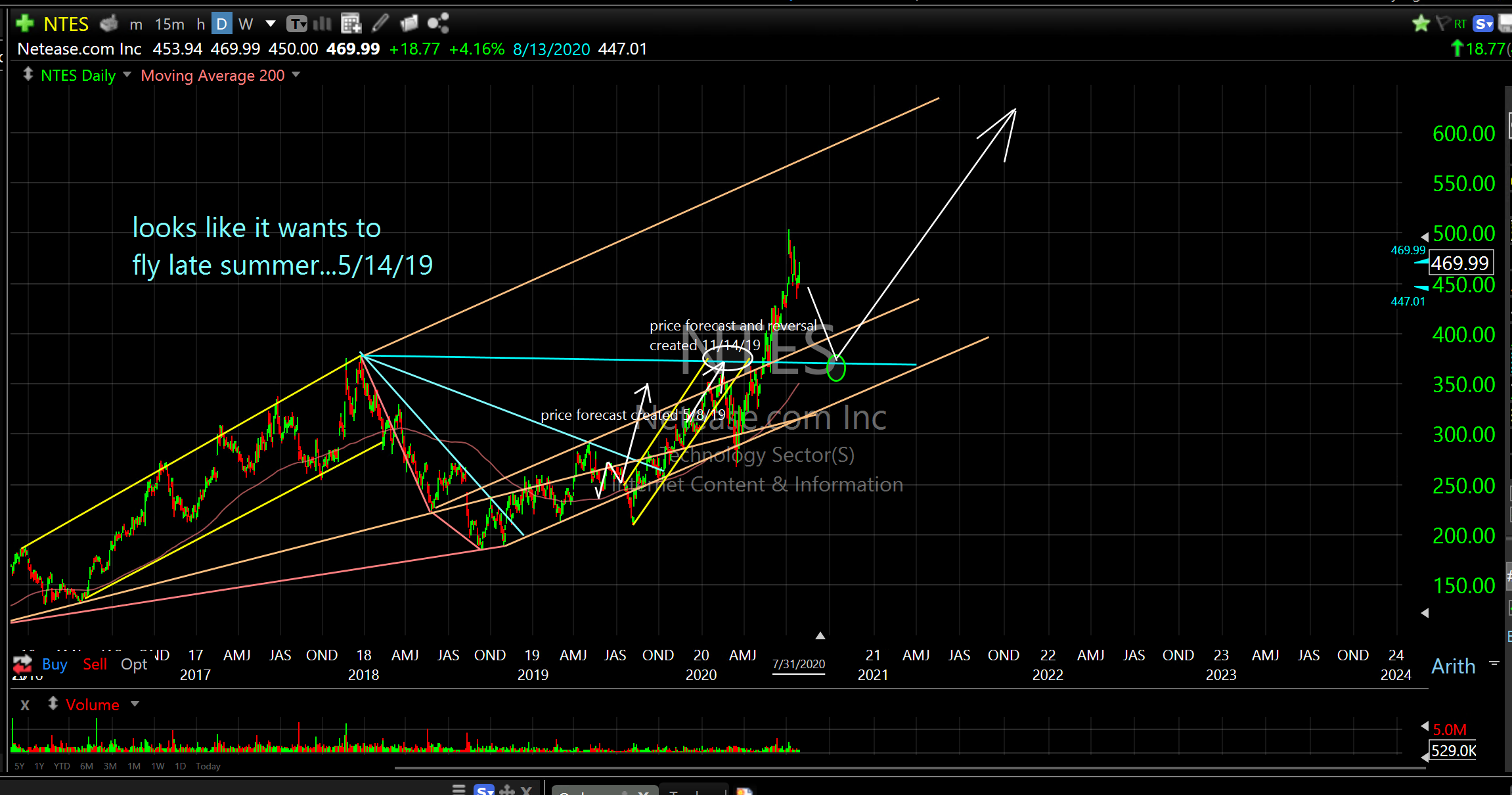The width and height of the screenshot is (1512, 795).
Task: Close the Volume panel with x
Action: (25, 705)
